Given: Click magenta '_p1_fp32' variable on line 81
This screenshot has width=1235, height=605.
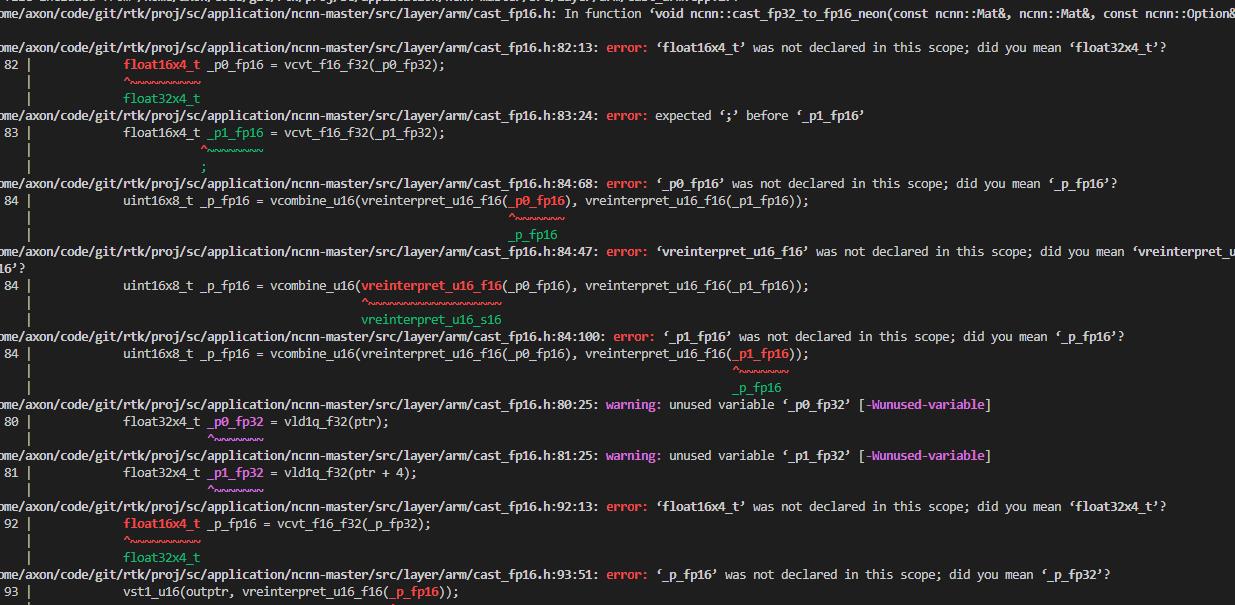Looking at the screenshot, I should click(235, 472).
